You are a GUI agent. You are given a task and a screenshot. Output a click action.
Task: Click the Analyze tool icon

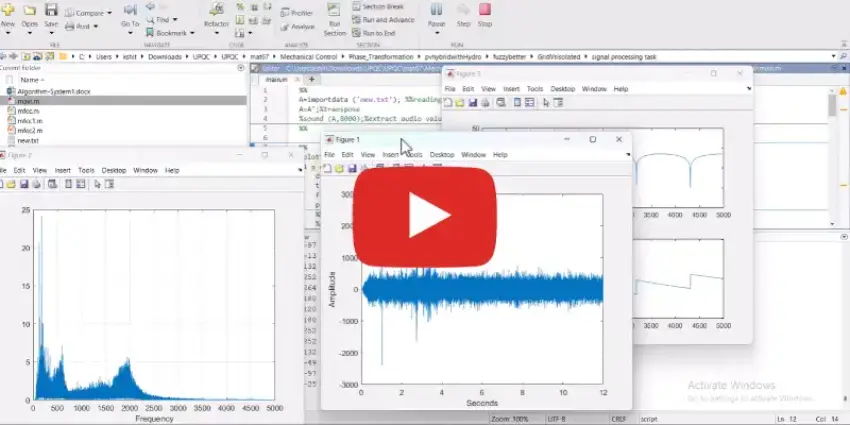tap(297, 26)
